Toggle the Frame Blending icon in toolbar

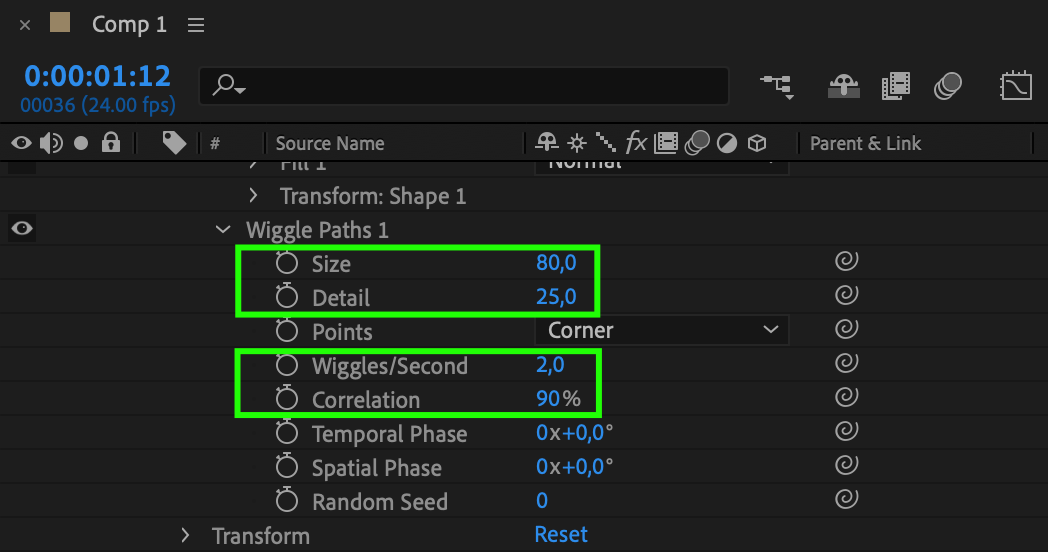[896, 87]
